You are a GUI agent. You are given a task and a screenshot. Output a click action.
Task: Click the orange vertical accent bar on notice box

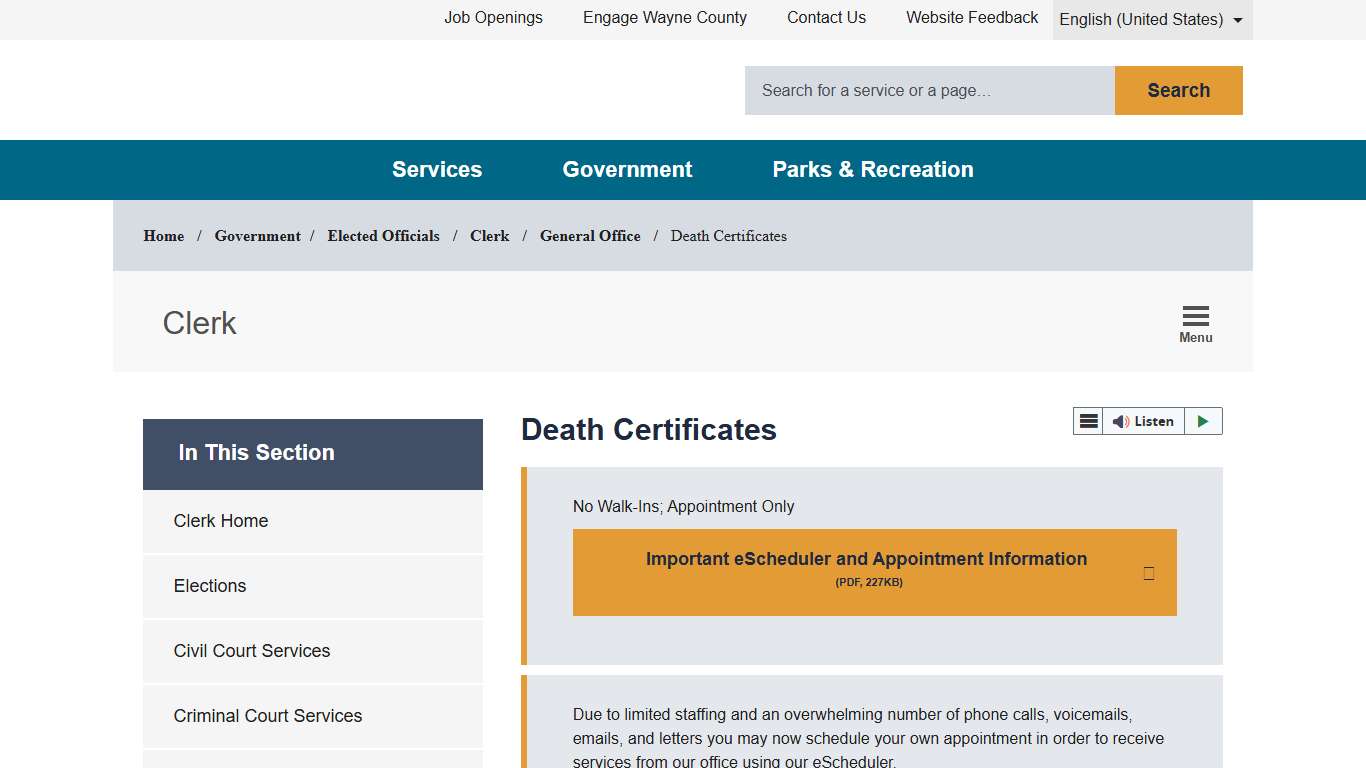click(x=524, y=565)
